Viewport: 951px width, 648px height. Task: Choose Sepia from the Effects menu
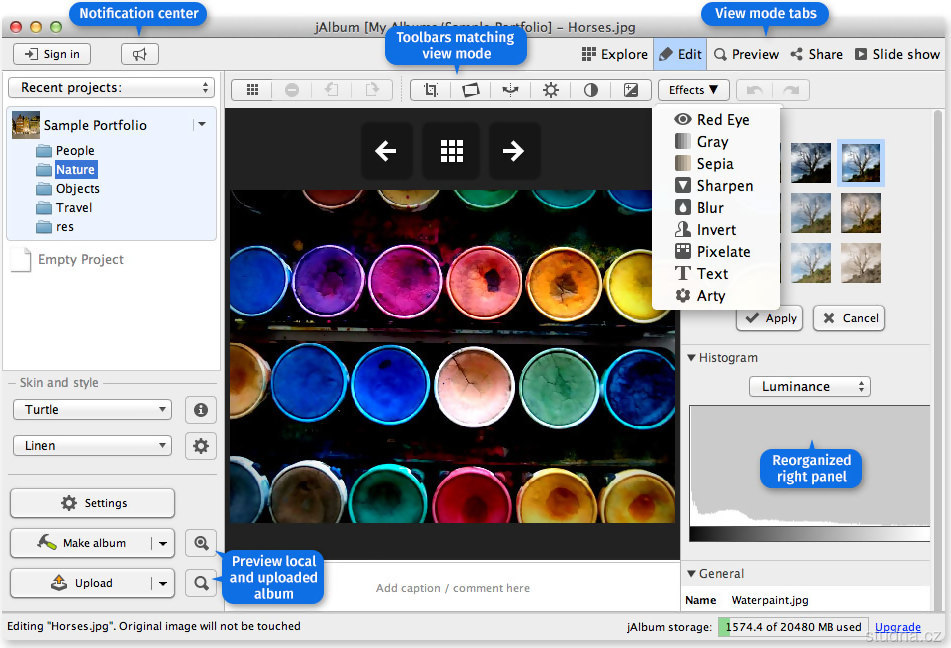click(x=714, y=164)
